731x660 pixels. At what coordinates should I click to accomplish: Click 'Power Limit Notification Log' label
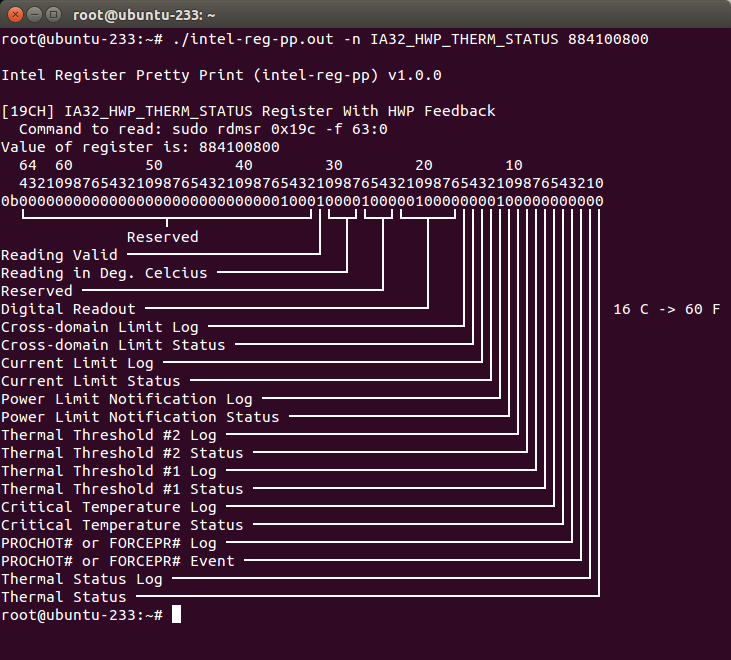[127, 399]
